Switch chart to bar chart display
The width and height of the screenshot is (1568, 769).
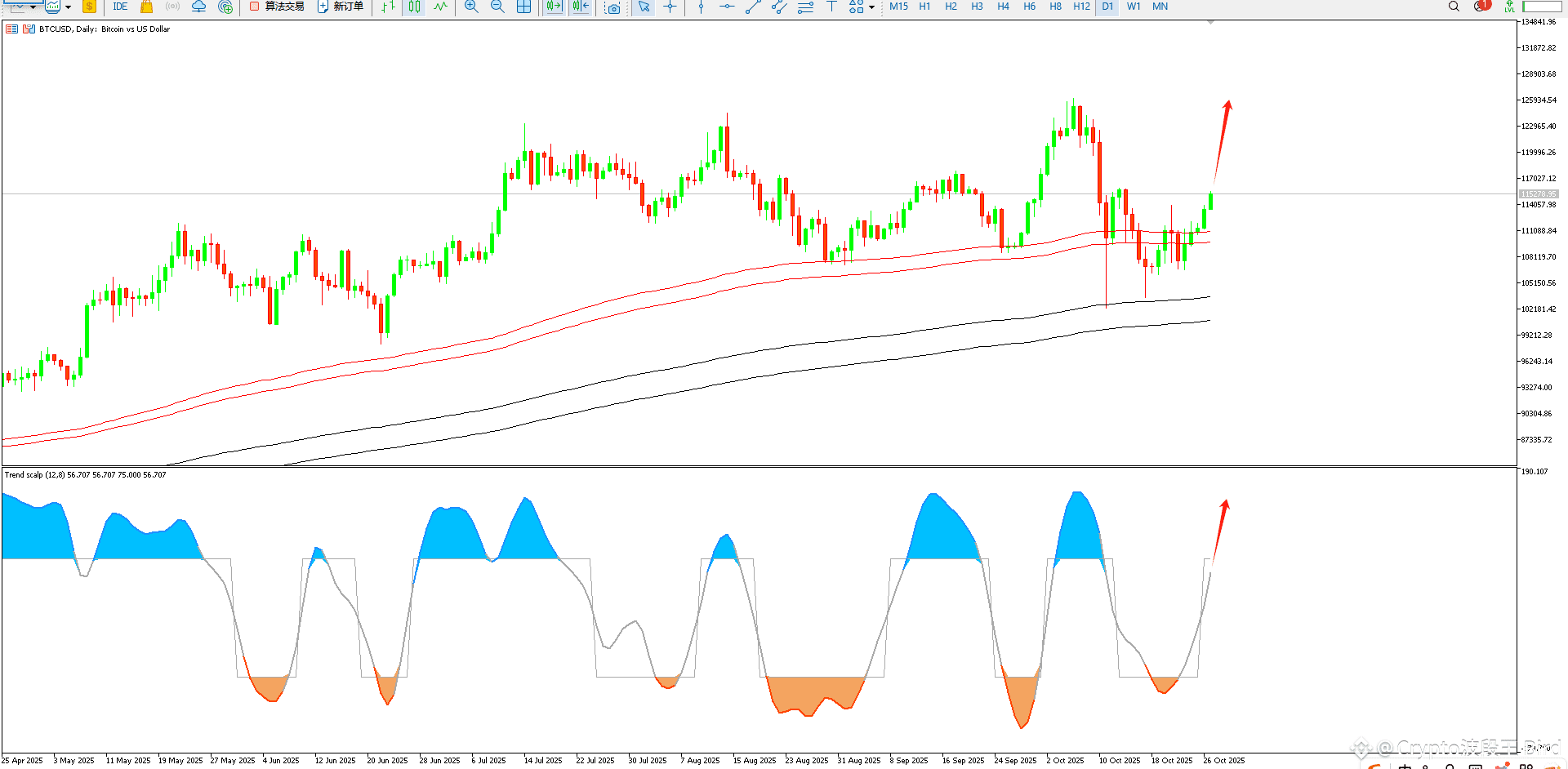pos(389,7)
